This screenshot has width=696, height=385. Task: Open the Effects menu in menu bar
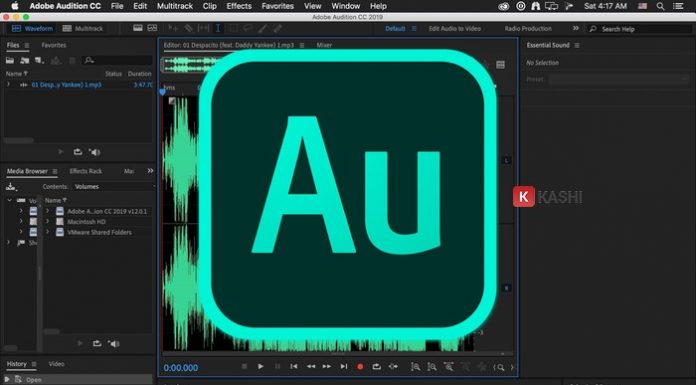(x=239, y=6)
